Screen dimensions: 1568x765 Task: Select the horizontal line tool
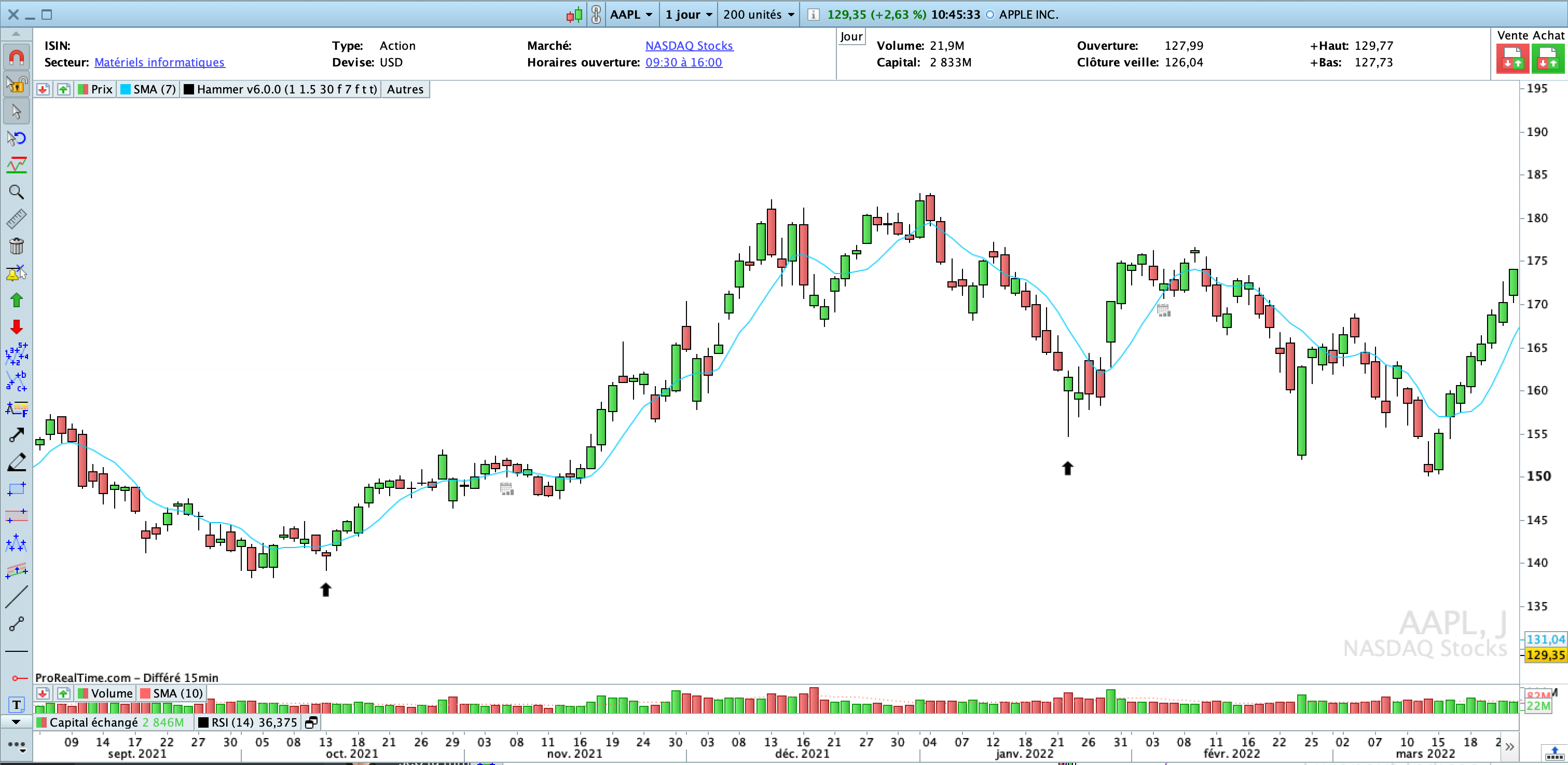pos(17,651)
